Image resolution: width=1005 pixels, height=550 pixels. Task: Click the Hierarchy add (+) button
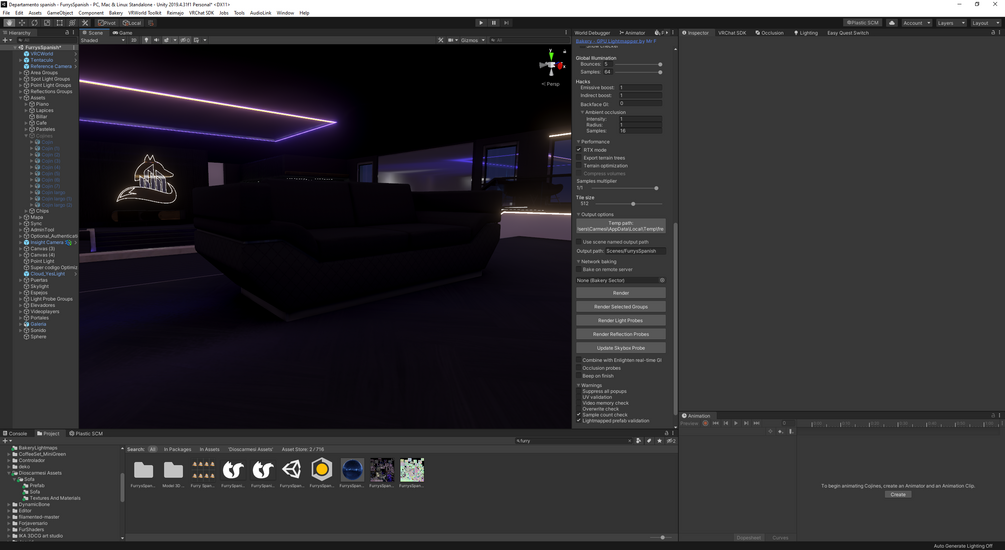(x=6, y=40)
